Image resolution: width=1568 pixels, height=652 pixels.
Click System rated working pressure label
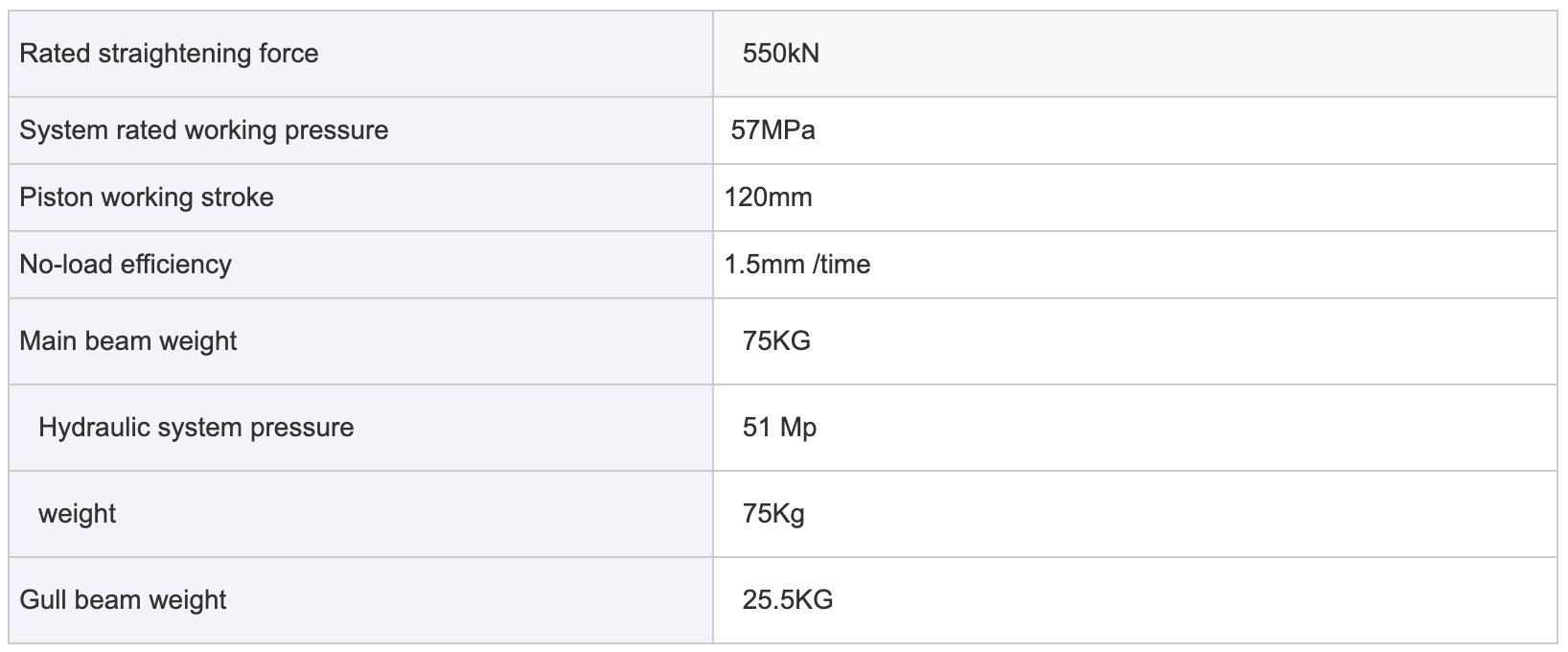pos(204,130)
